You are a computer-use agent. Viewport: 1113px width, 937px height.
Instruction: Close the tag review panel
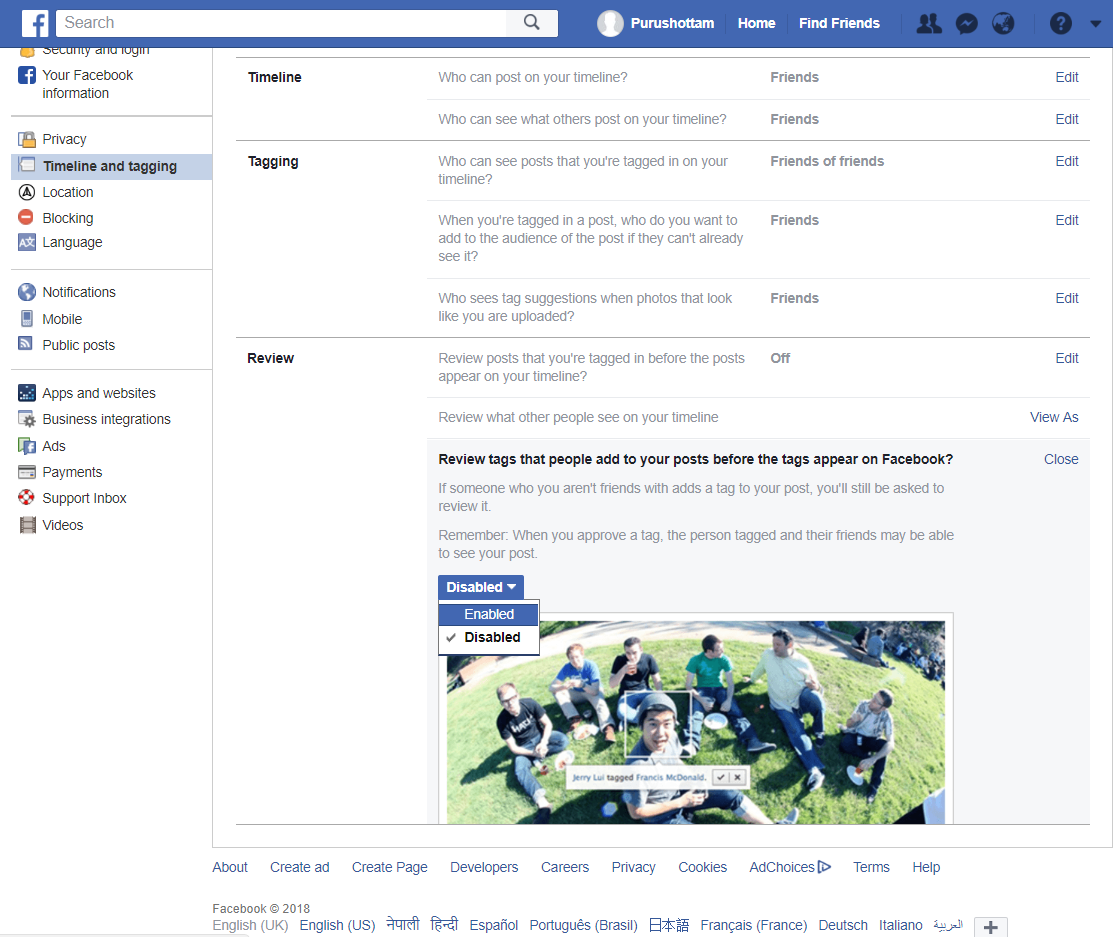tap(1061, 459)
